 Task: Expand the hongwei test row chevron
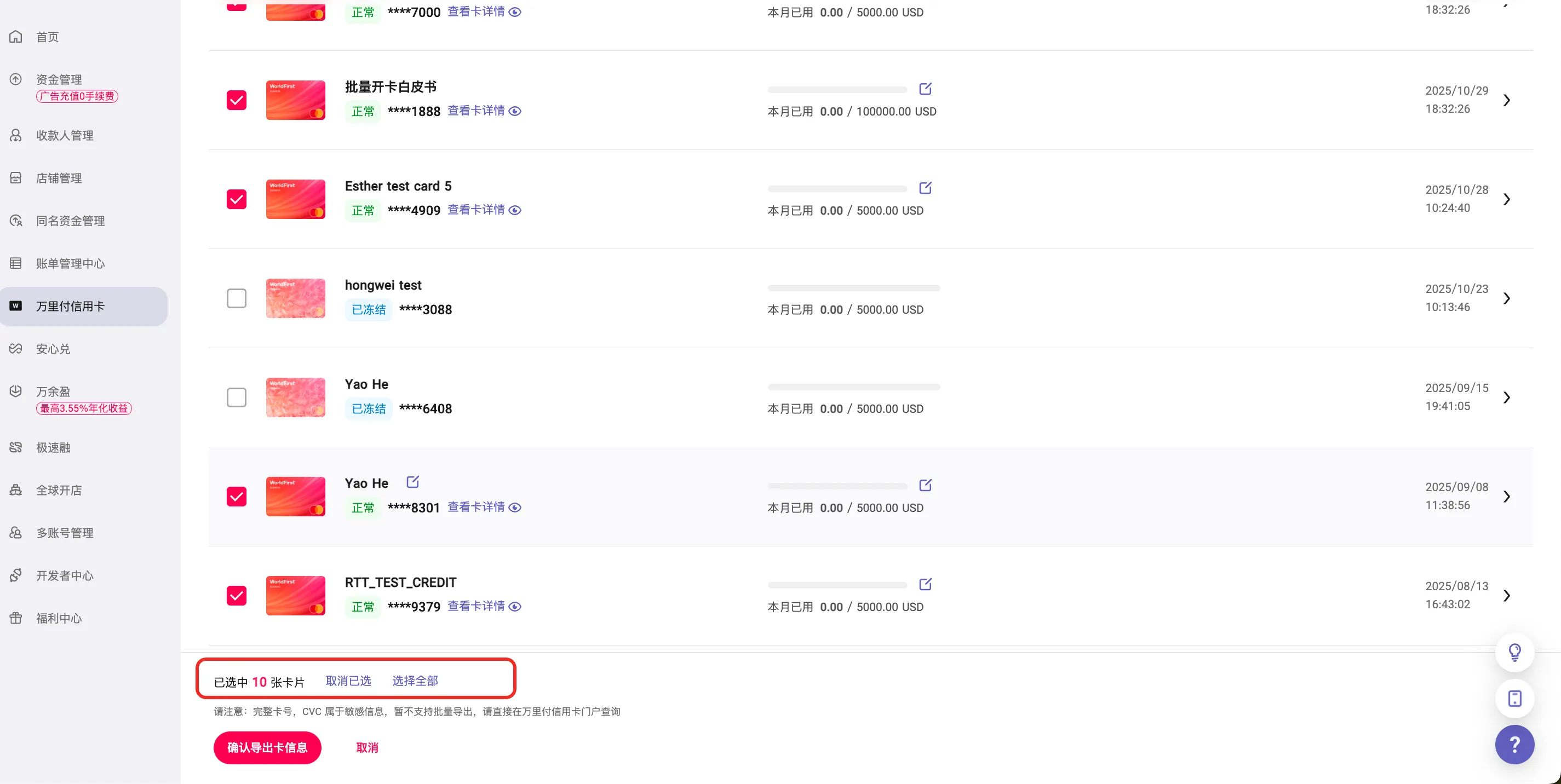click(x=1506, y=298)
